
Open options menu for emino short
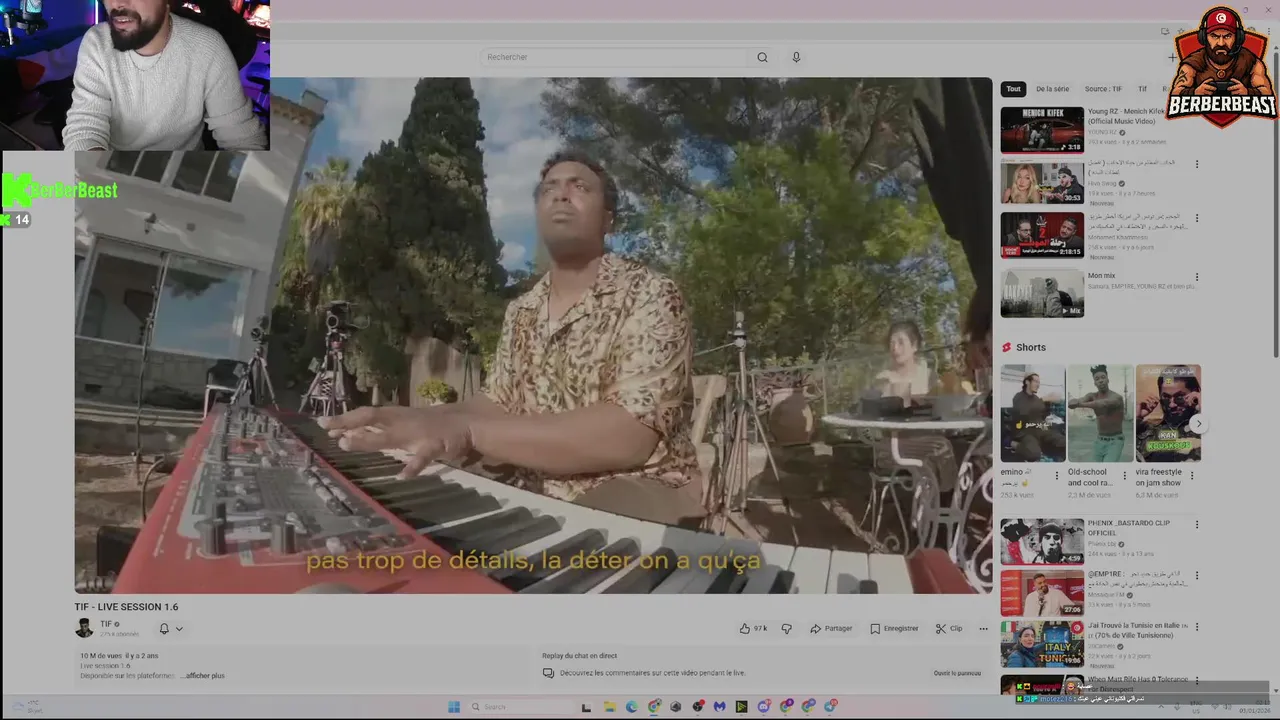pyautogui.click(x=1056, y=475)
